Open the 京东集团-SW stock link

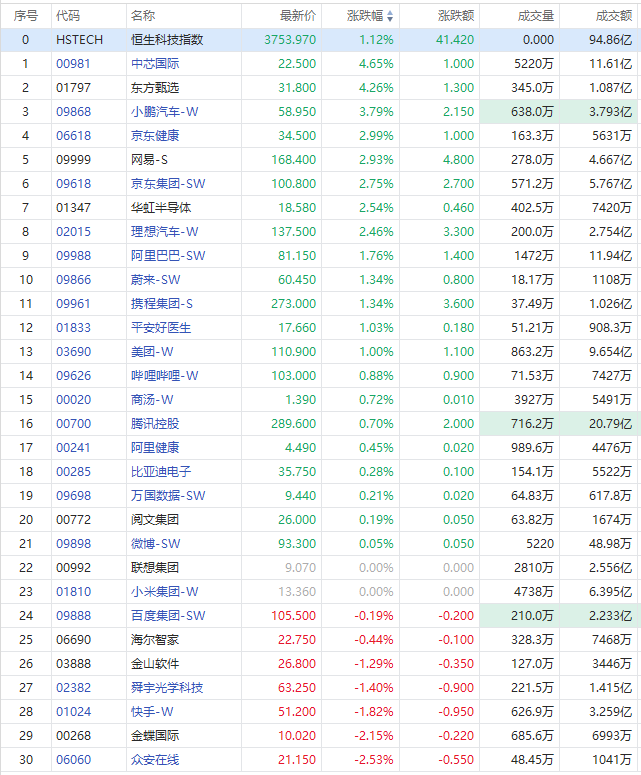[168, 184]
